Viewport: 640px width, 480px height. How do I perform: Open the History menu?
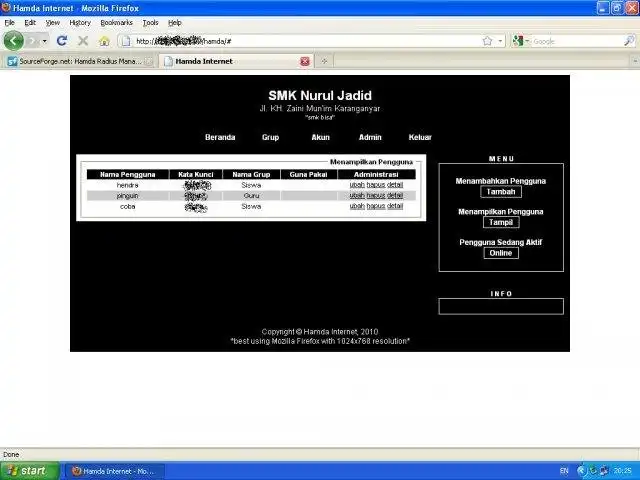point(80,23)
